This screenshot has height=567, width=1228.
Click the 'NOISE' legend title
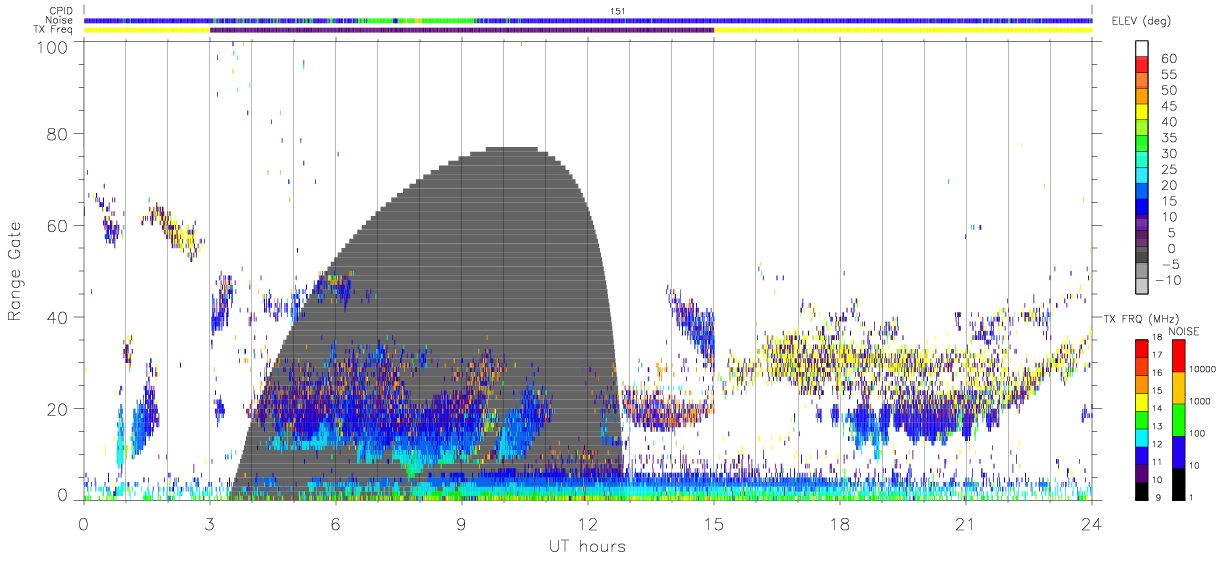pyautogui.click(x=1183, y=330)
